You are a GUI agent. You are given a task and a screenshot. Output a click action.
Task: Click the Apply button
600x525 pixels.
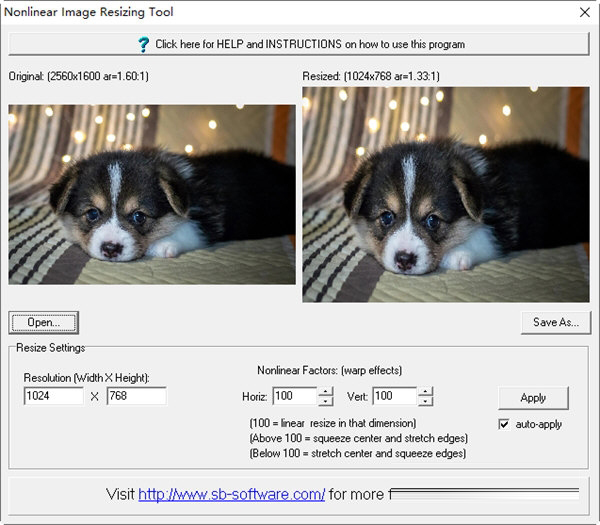[x=533, y=398]
